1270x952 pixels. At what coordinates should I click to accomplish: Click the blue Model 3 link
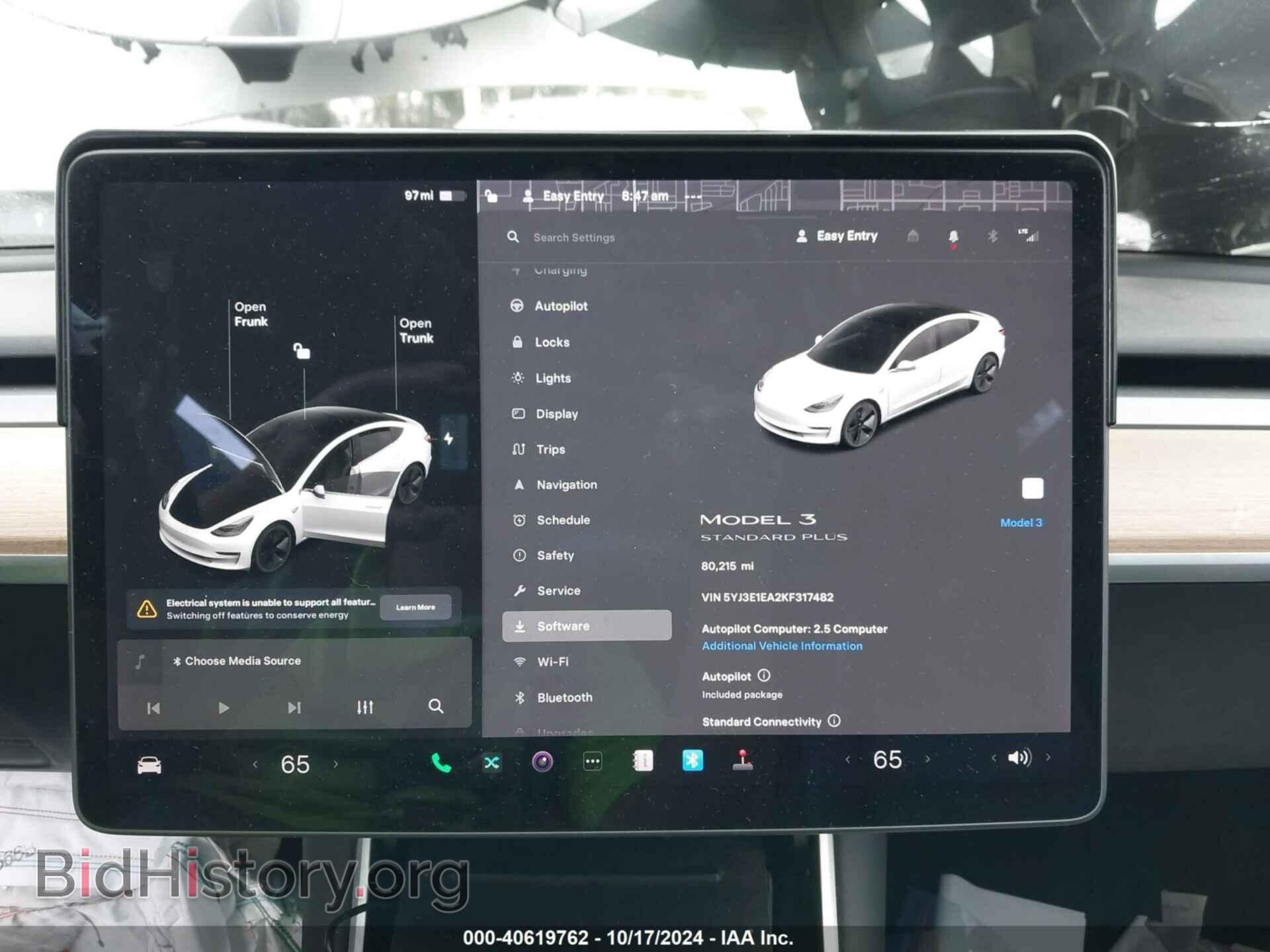coord(1021,523)
